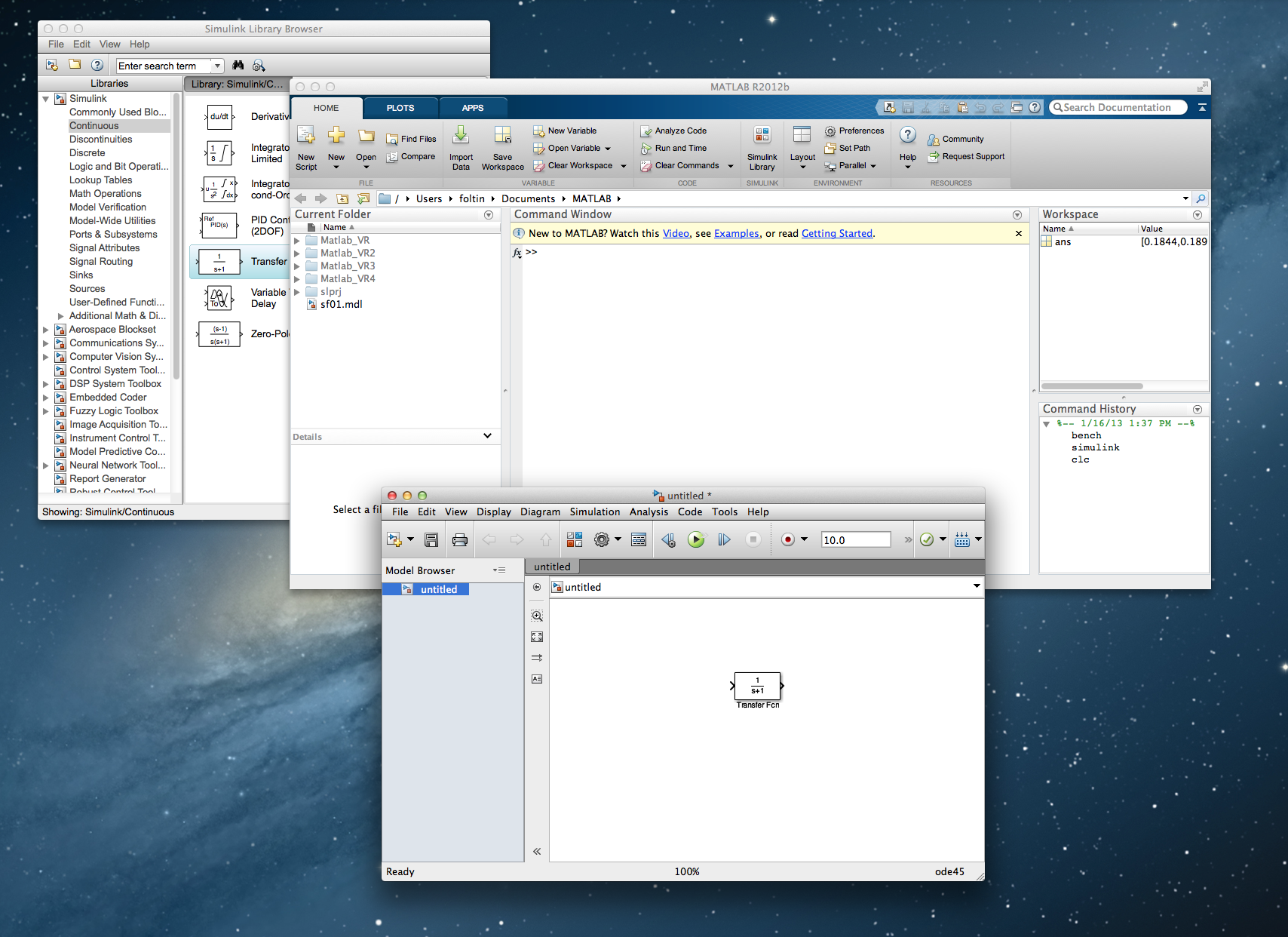The width and height of the screenshot is (1288, 937).
Task: Open the Video link in Command Window
Action: (676, 234)
